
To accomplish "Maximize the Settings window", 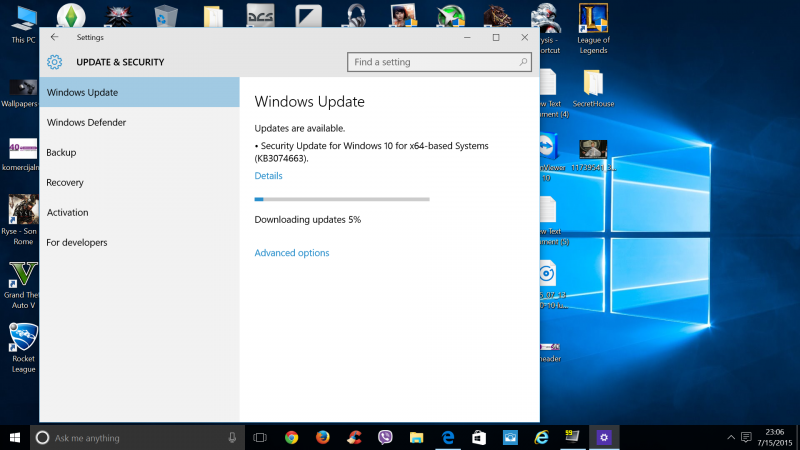I will click(x=496, y=37).
